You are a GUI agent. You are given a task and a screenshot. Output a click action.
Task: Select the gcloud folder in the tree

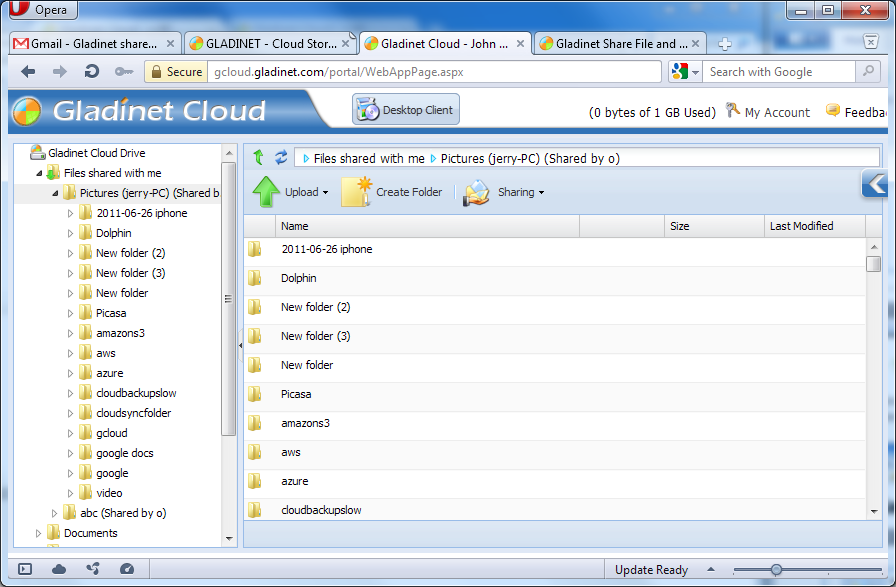click(111, 433)
